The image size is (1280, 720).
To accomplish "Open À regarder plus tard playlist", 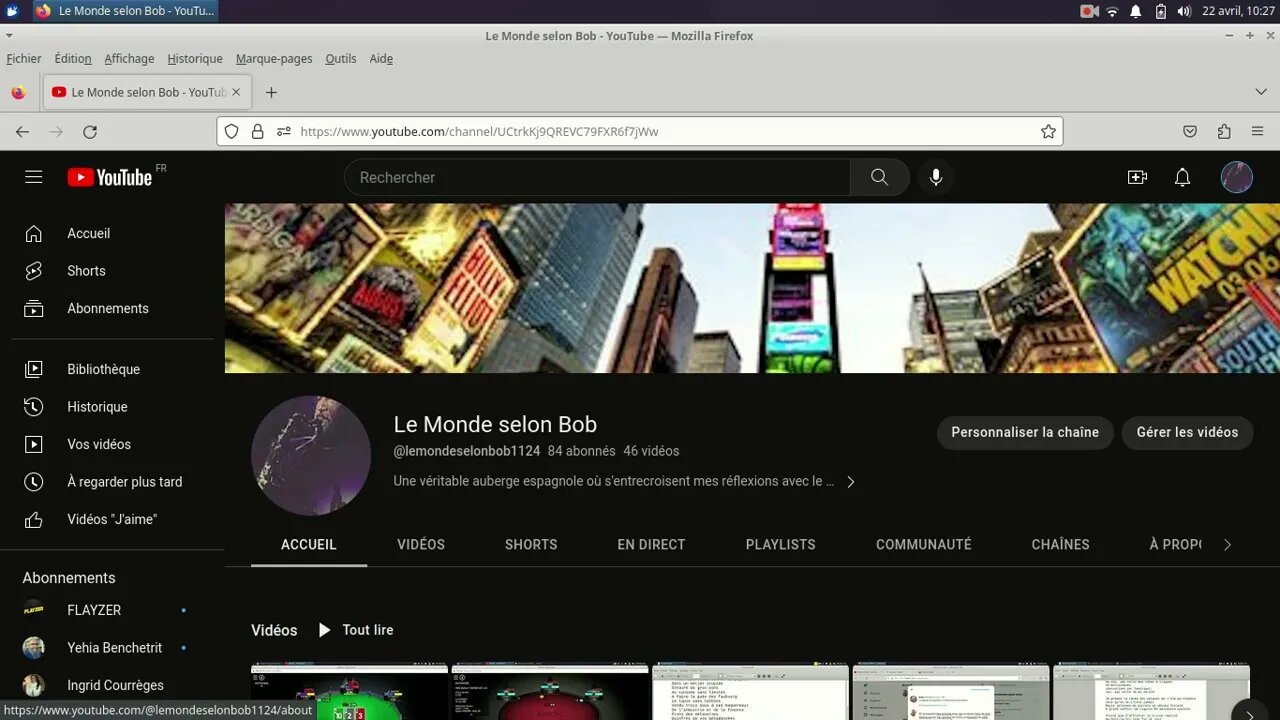I will point(112,482).
